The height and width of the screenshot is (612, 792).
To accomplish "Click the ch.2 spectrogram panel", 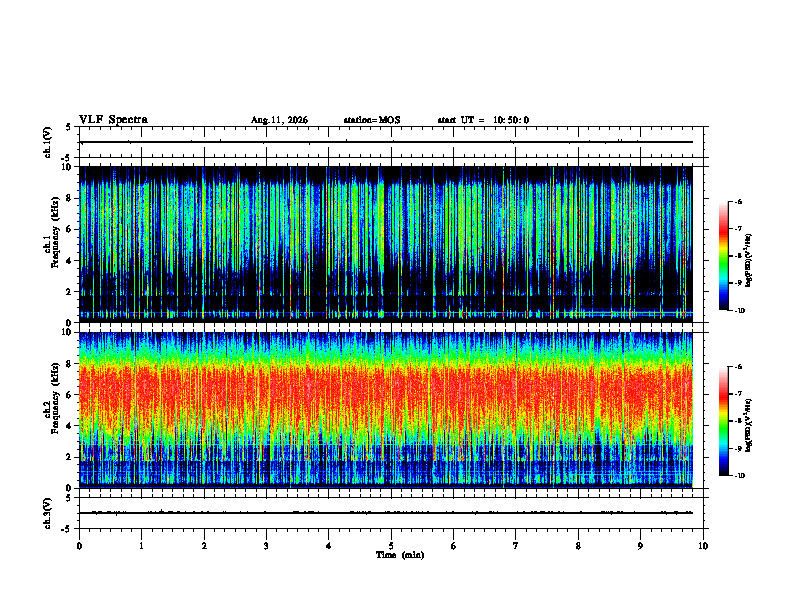I will click(386, 410).
